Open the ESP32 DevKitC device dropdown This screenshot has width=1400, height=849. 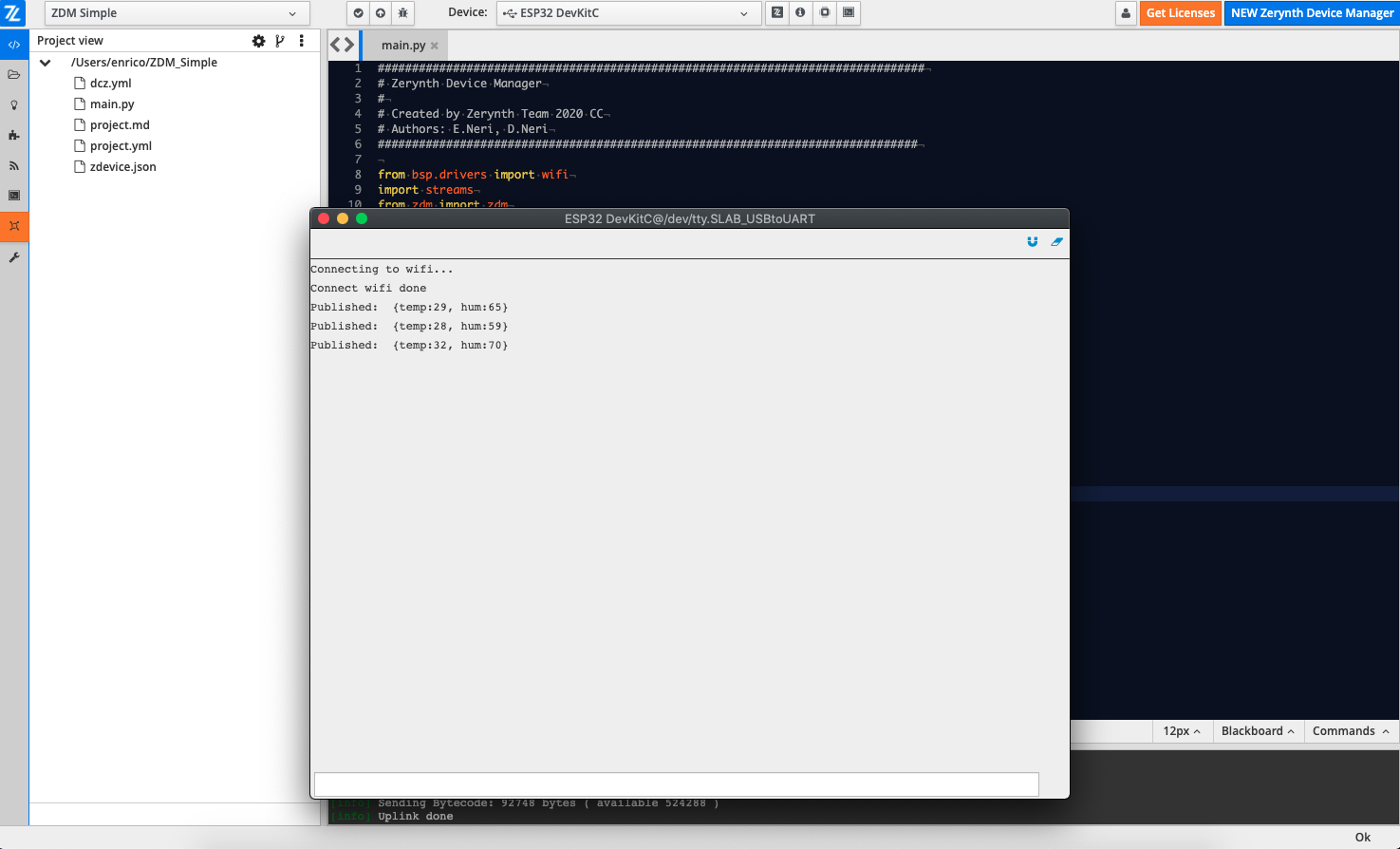[x=628, y=13]
